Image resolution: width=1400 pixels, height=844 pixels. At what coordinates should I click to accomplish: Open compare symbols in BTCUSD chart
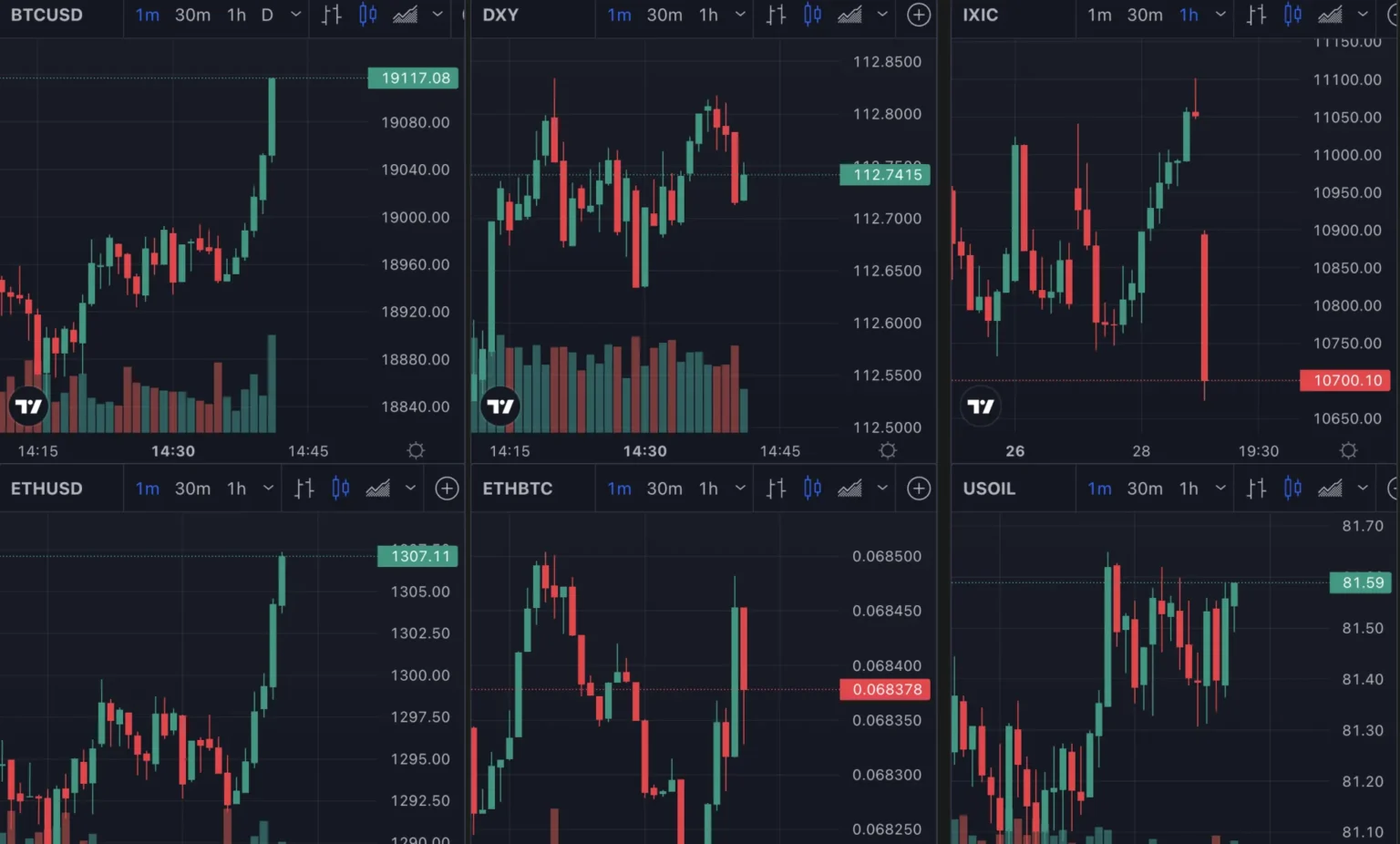click(331, 15)
